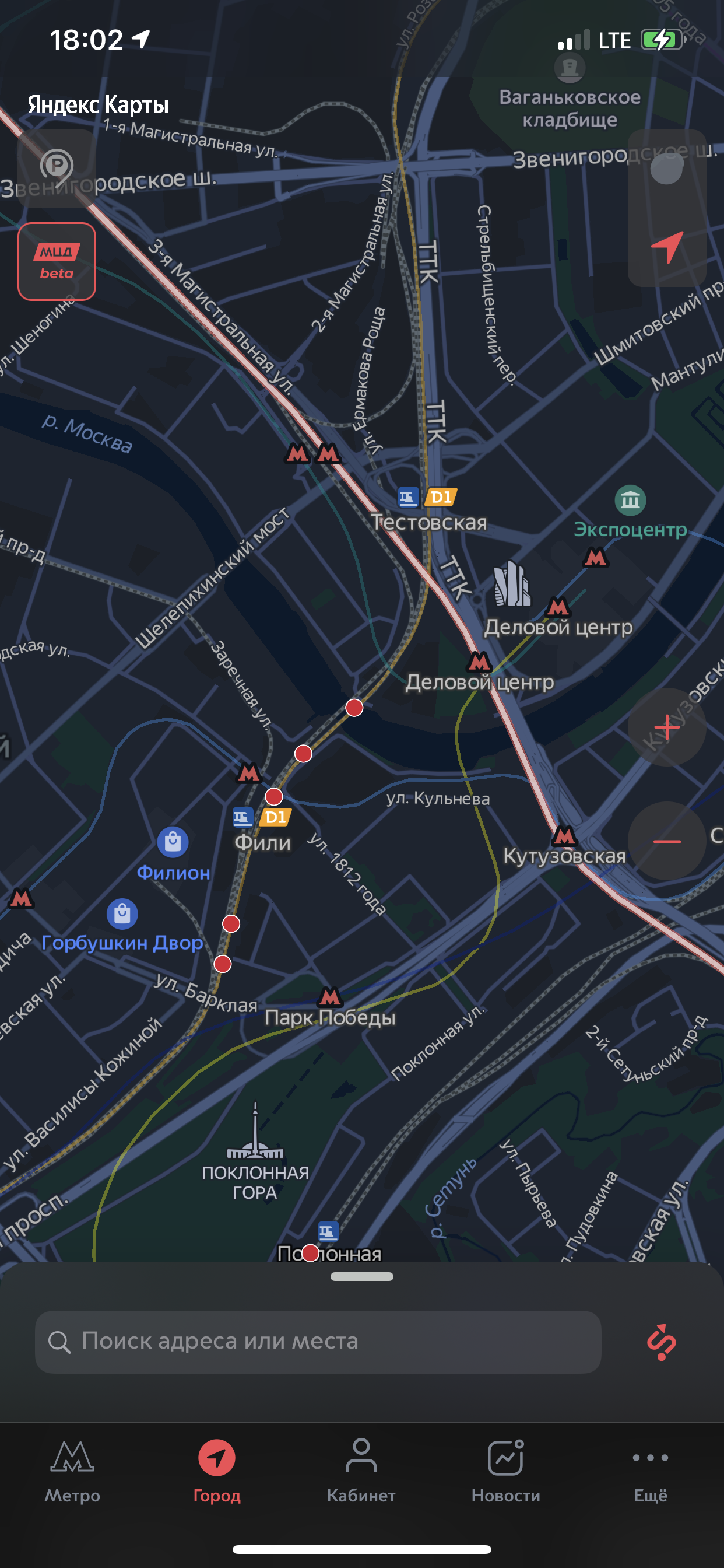The image size is (724, 1568).
Task: Toggle the parking layer button
Action: point(57,169)
